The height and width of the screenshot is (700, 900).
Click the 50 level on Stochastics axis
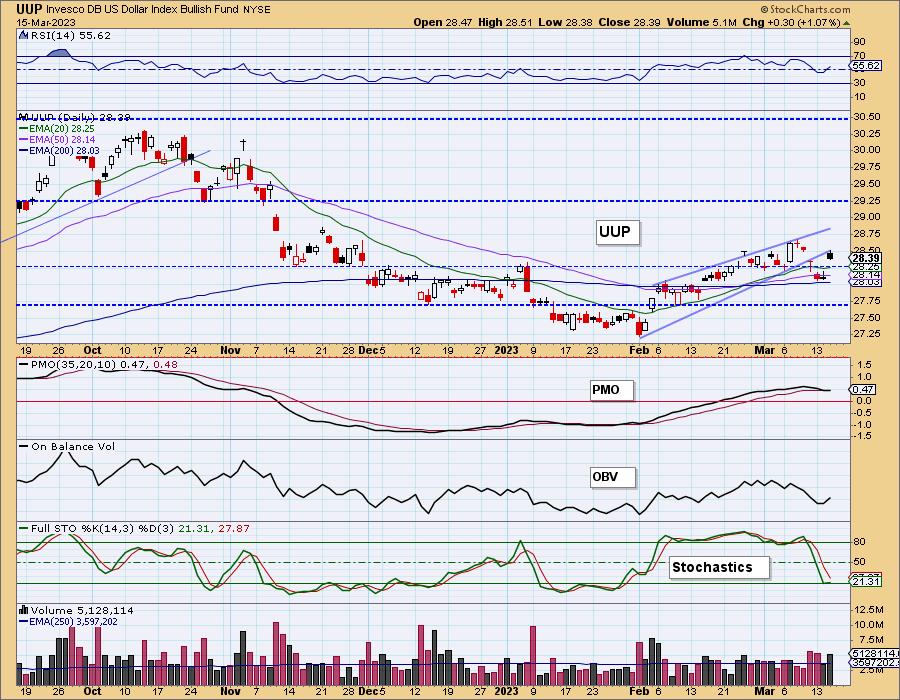click(860, 562)
